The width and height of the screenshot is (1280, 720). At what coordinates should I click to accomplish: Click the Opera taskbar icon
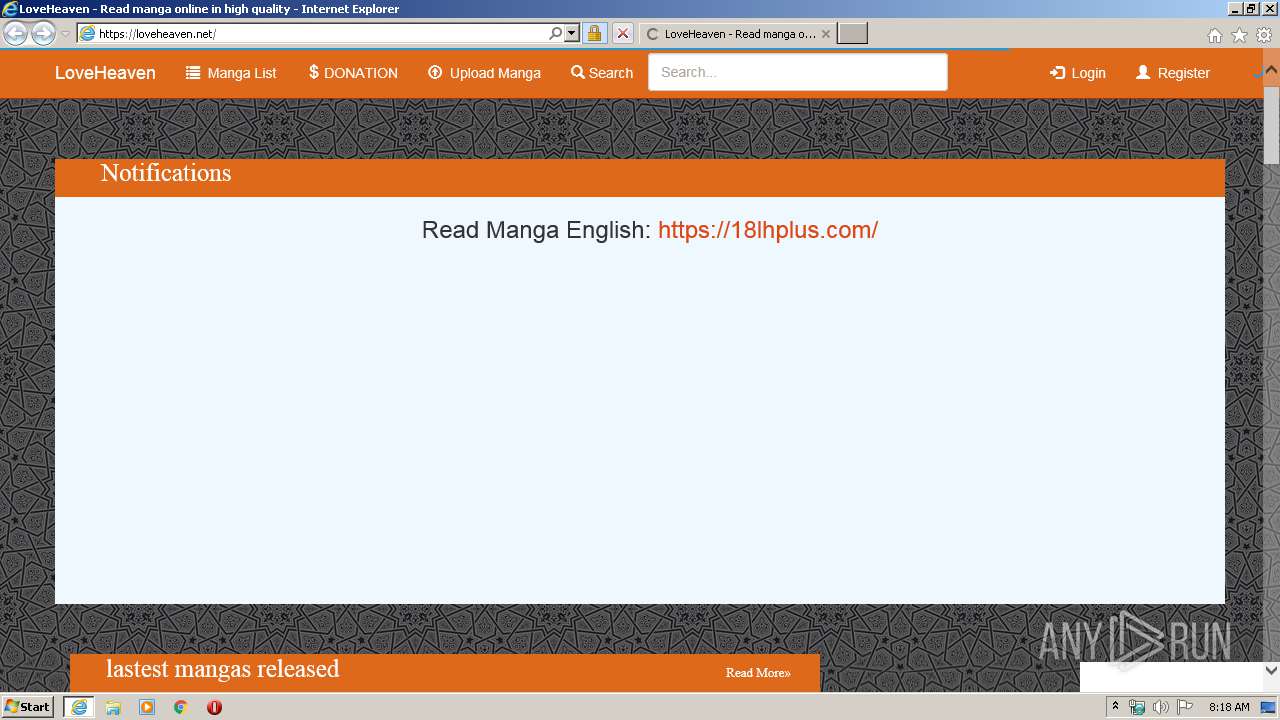(214, 707)
